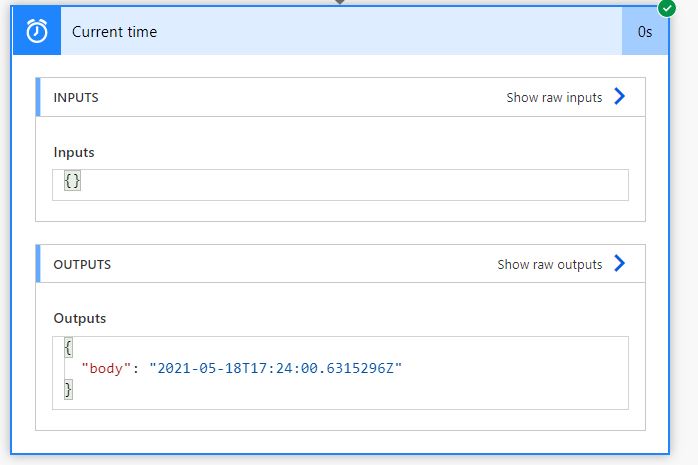Click the closing brace in the Outputs JSON
The image size is (698, 465).
pyautogui.click(x=68, y=389)
